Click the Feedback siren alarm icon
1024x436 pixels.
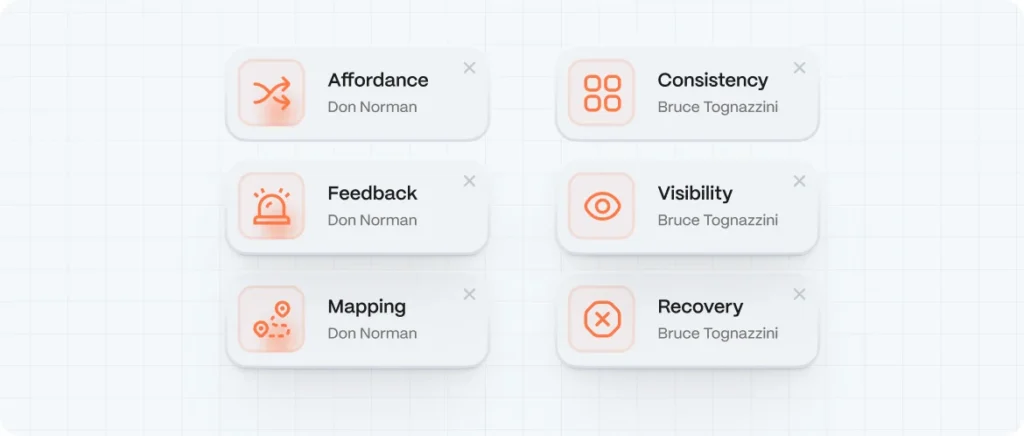pyautogui.click(x=271, y=206)
